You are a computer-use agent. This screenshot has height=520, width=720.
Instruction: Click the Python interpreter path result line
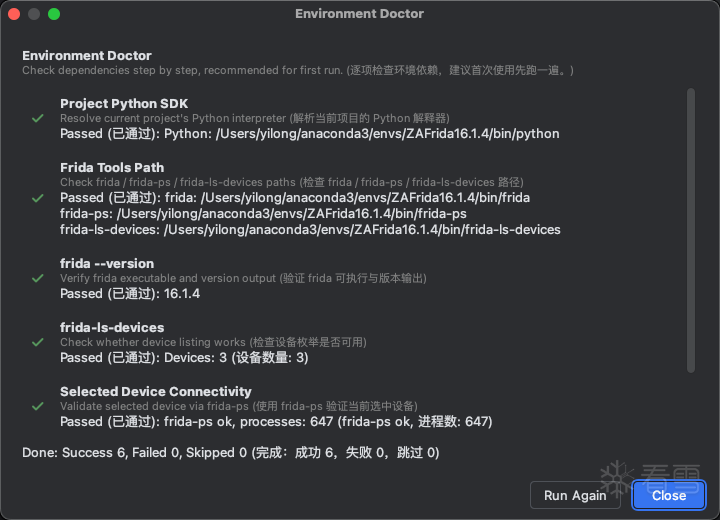coord(310,134)
